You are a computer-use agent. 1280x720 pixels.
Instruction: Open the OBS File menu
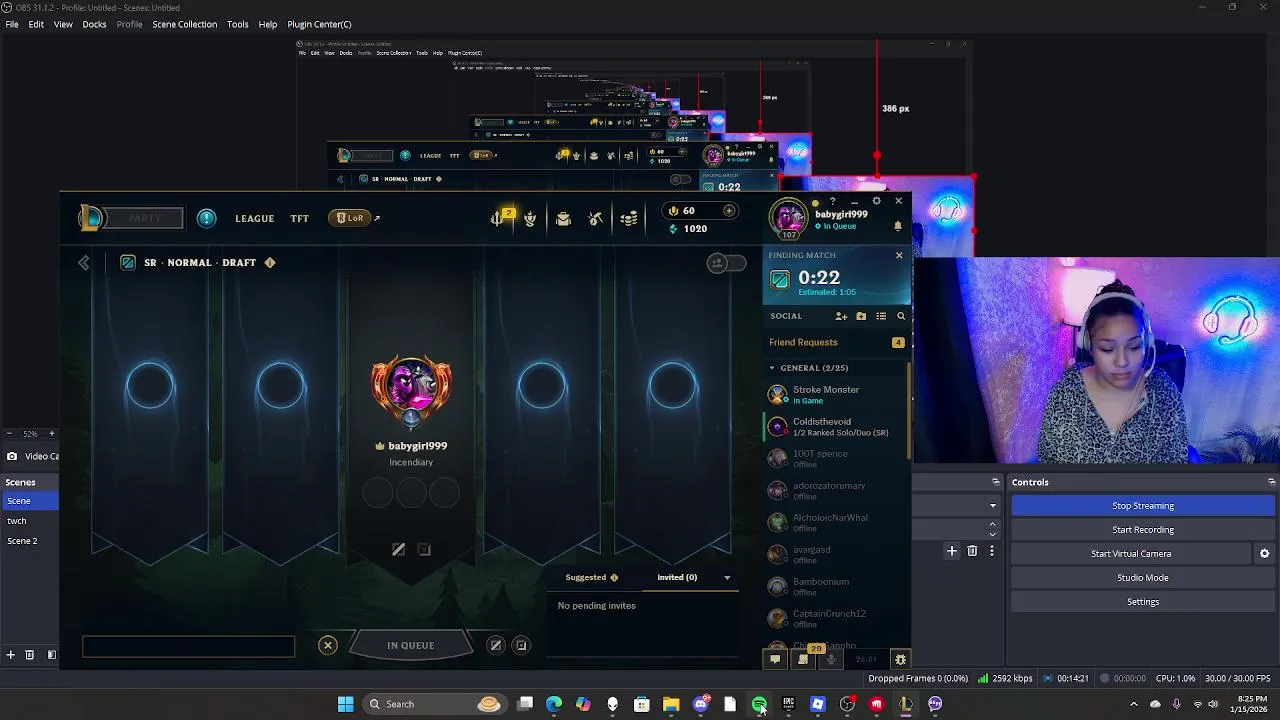[12, 24]
